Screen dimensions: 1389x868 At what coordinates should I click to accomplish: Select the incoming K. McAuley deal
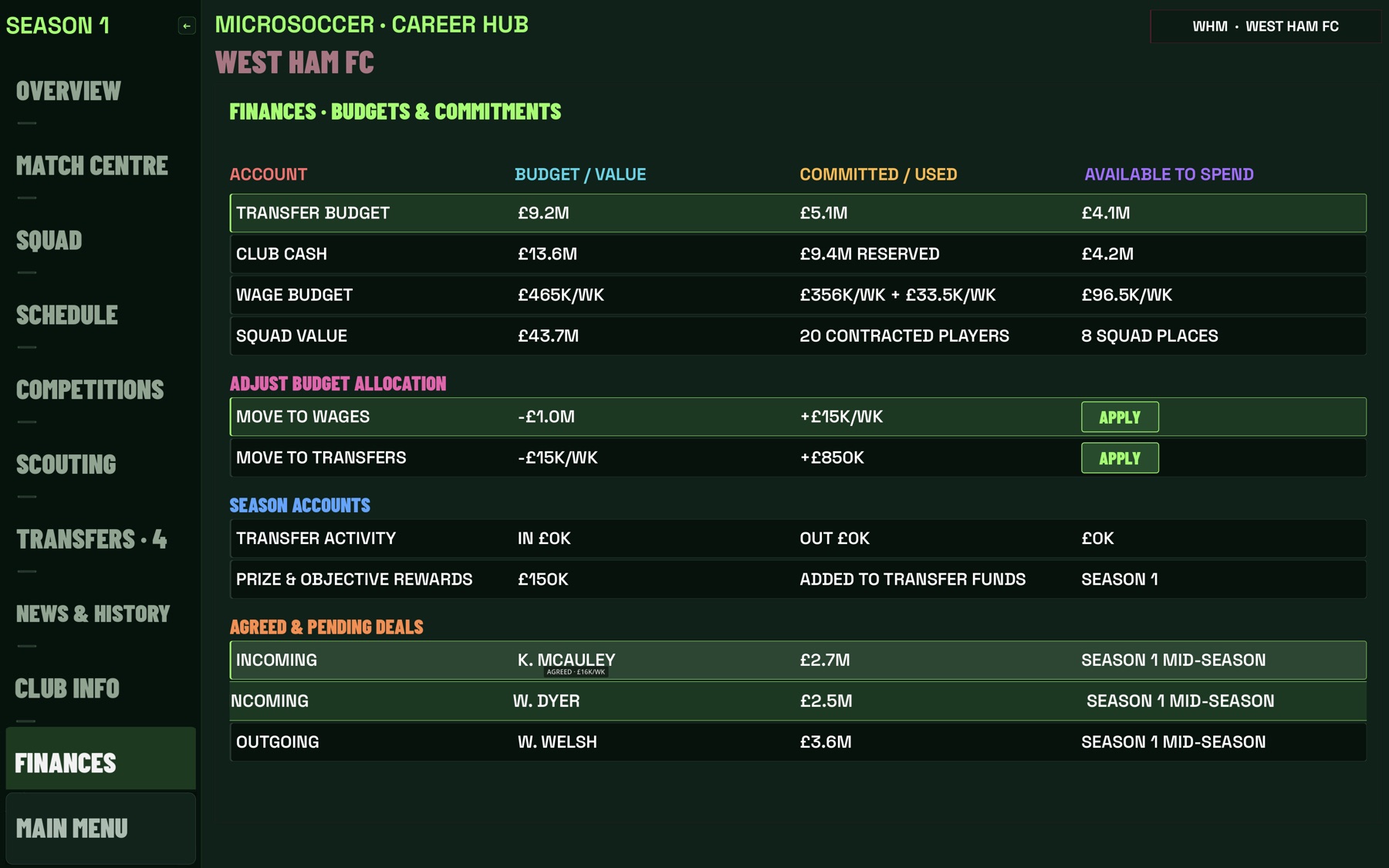pos(798,660)
